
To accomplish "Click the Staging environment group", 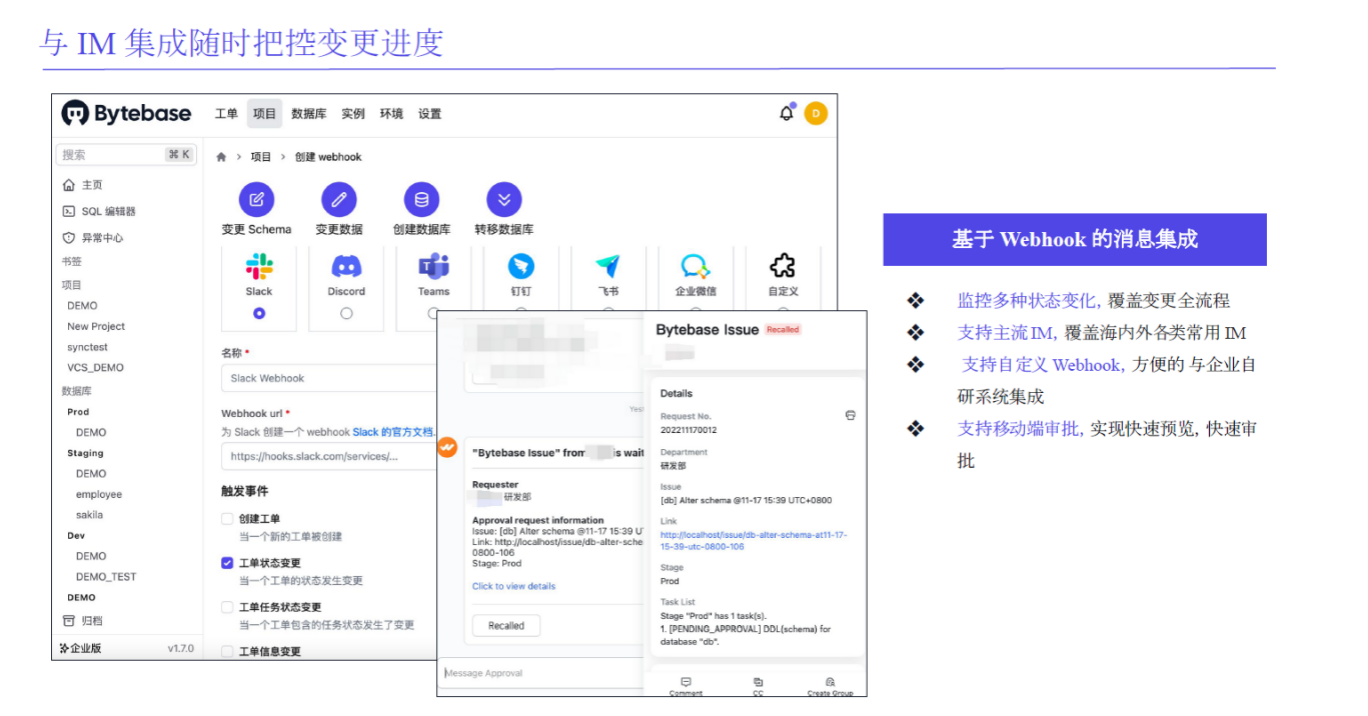I will click(x=85, y=453).
